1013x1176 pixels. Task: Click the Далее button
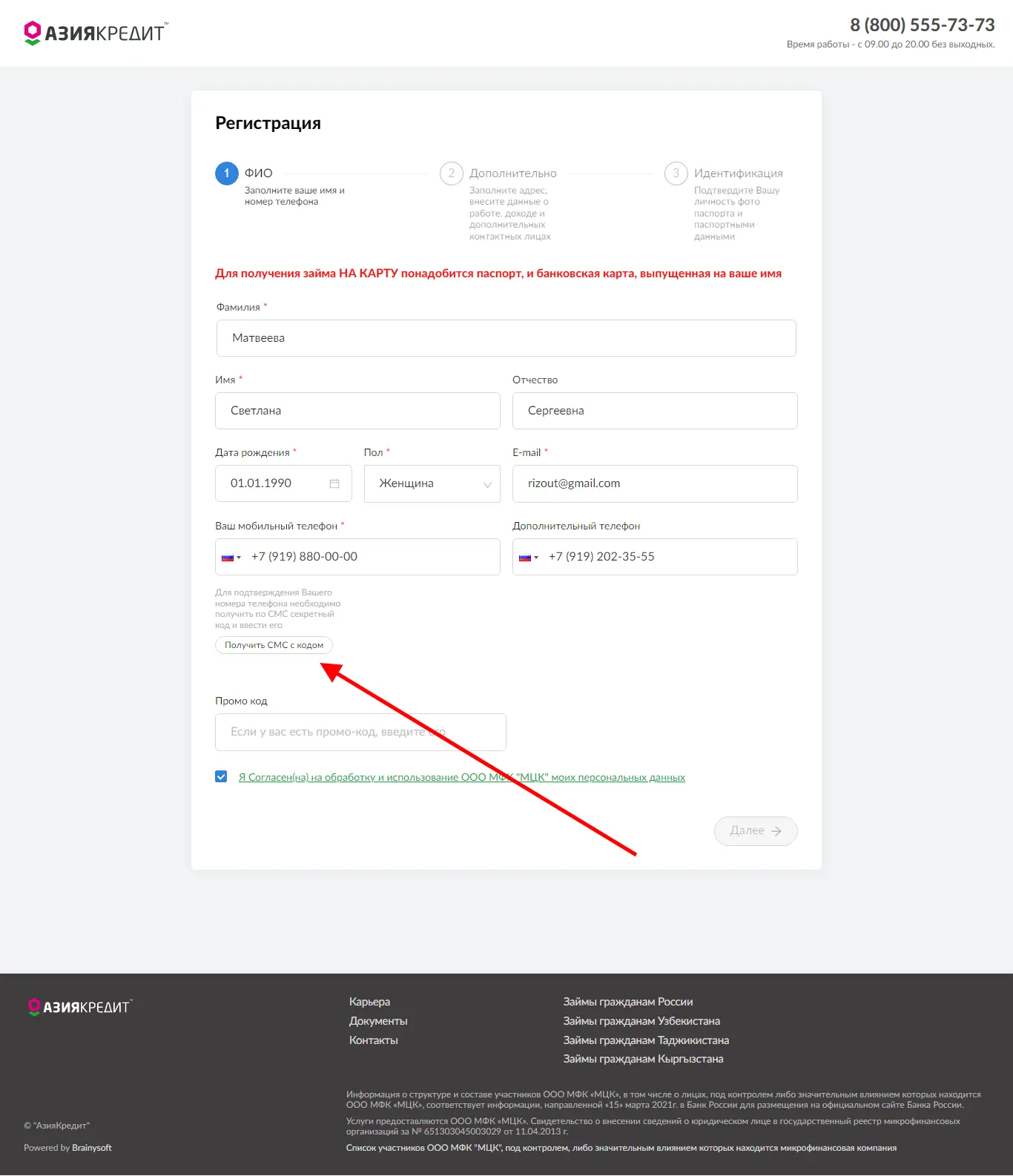(x=756, y=831)
